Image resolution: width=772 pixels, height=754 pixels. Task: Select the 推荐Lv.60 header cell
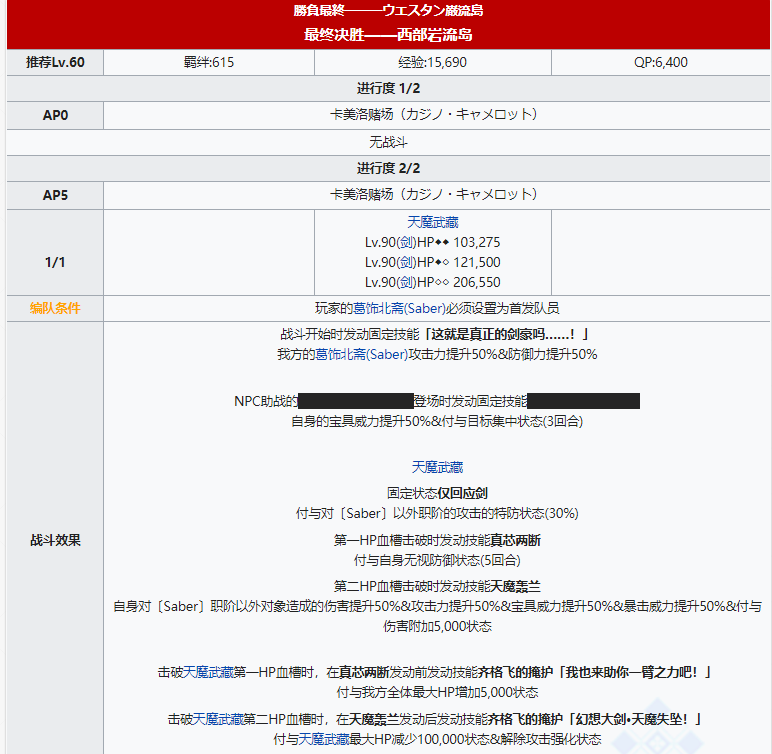pyautogui.click(x=55, y=62)
